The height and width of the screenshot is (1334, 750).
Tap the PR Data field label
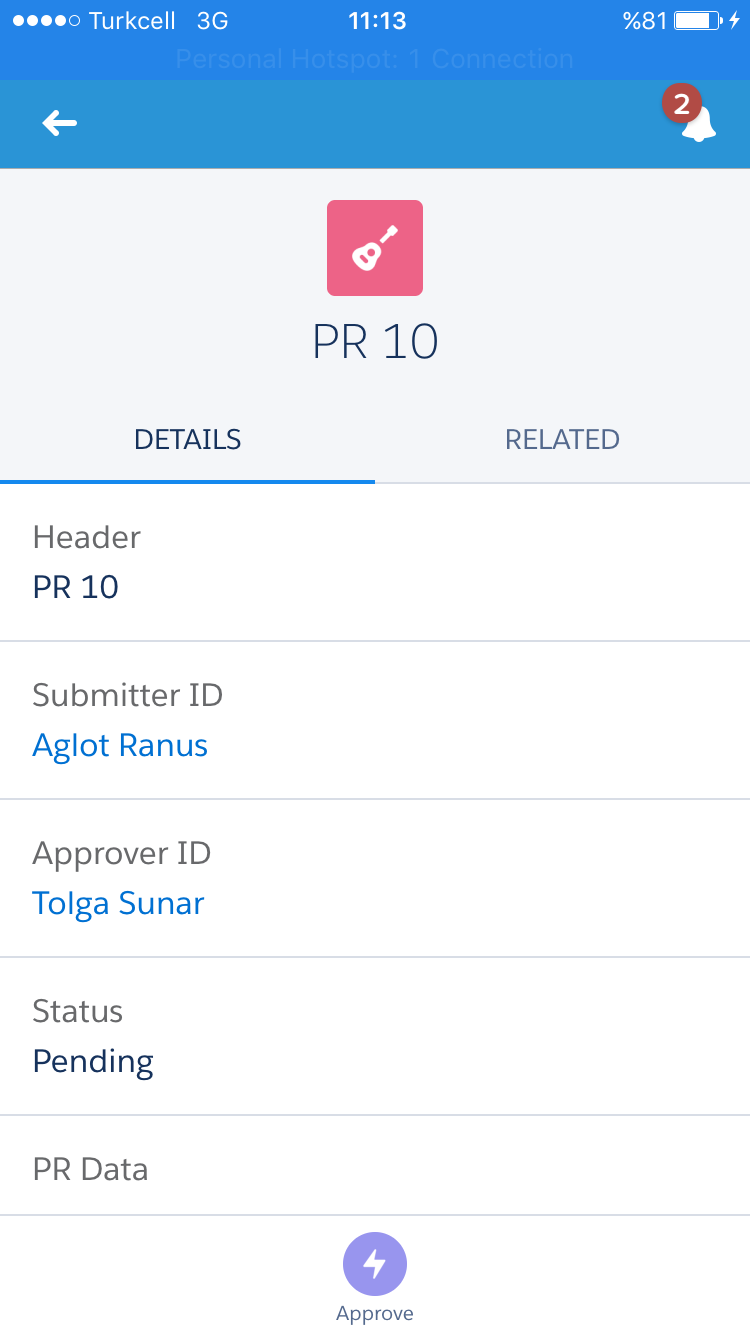[x=90, y=1169]
